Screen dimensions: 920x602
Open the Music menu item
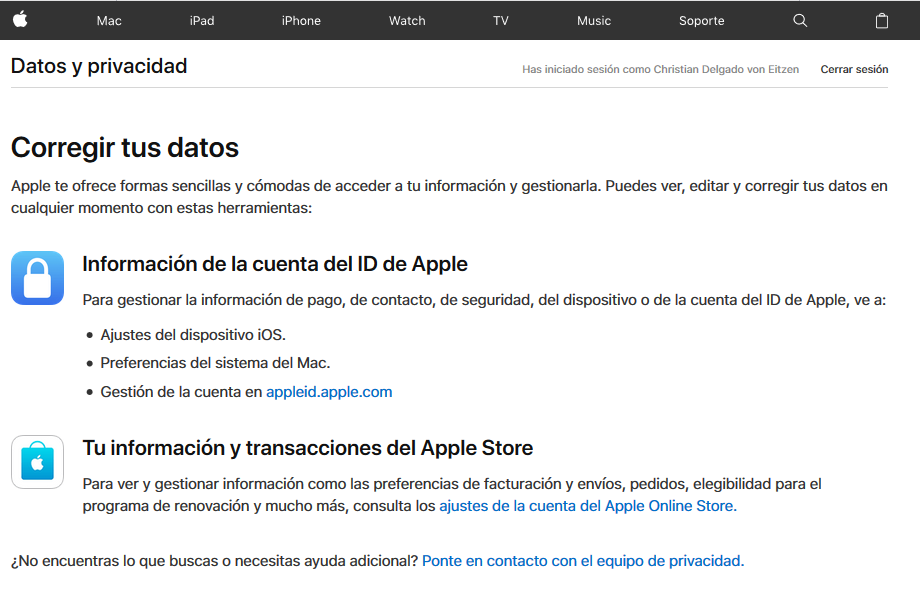pyautogui.click(x=594, y=21)
